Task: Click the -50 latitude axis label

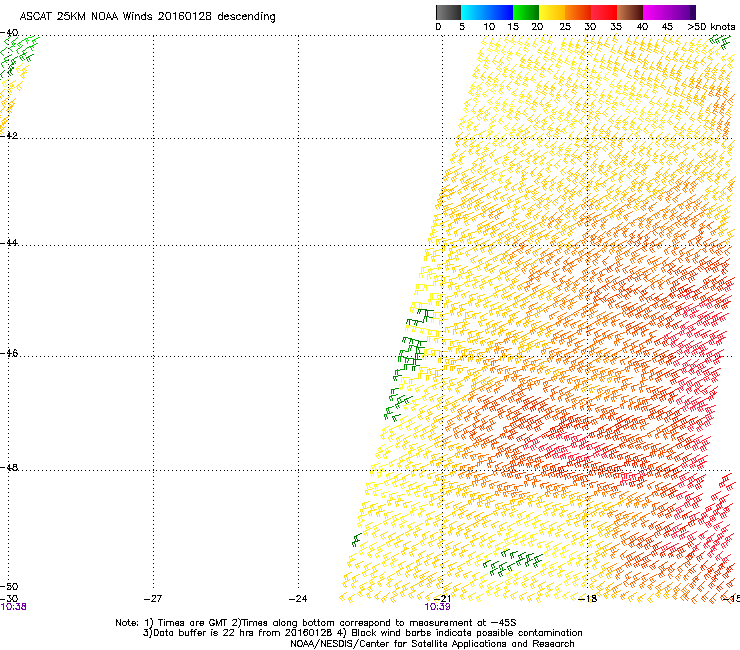Action: [9, 586]
